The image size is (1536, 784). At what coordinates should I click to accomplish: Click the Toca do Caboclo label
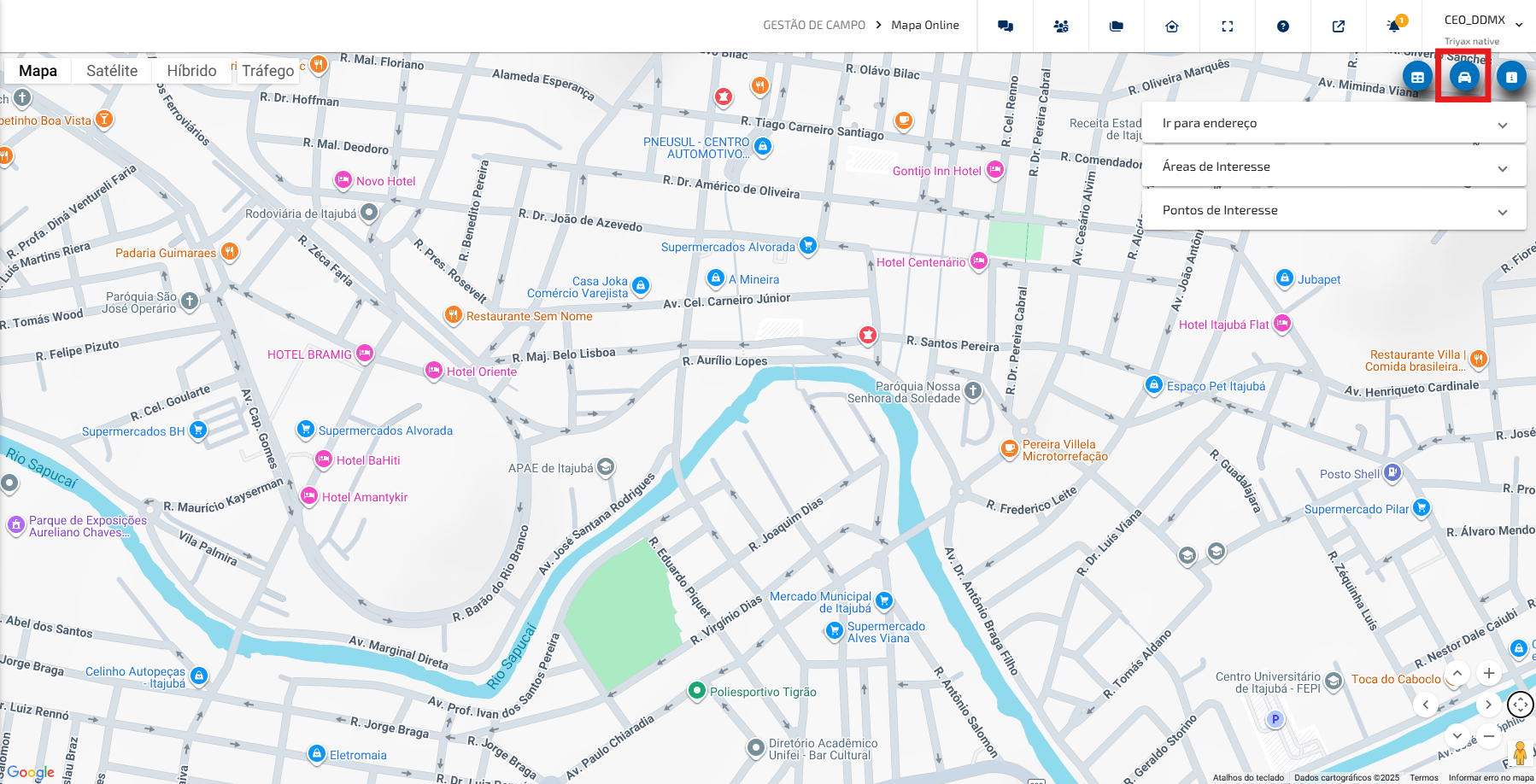[x=1396, y=679]
